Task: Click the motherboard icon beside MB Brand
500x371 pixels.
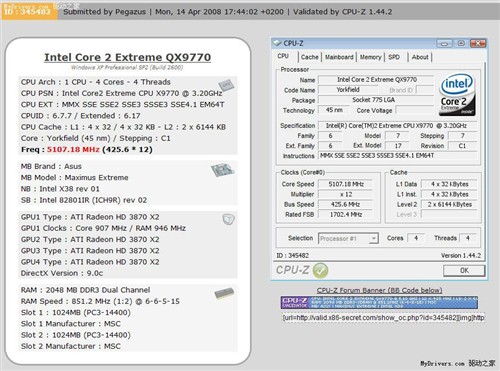Action: click(x=223, y=170)
